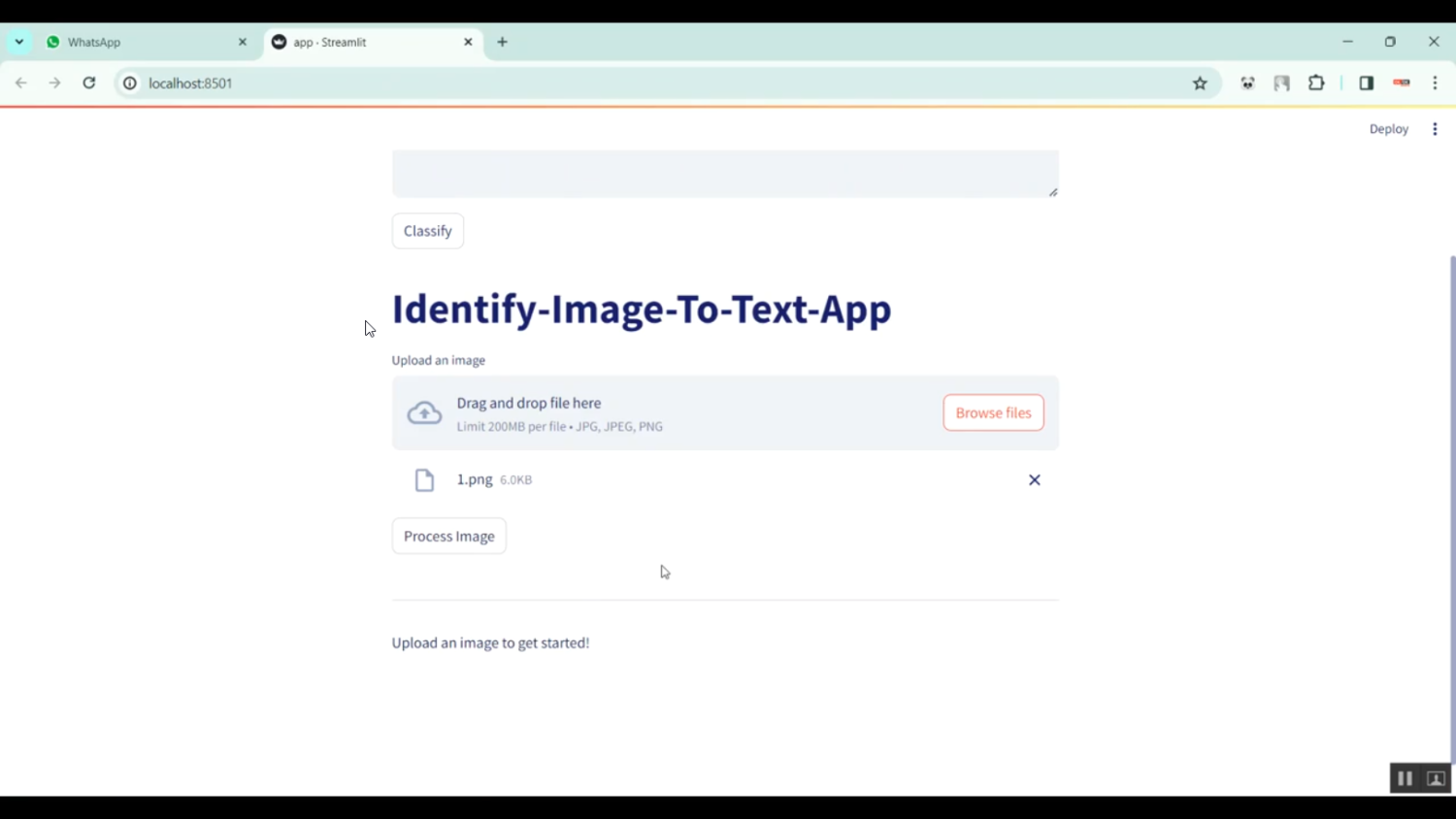Click the cloud upload icon
Image resolution: width=1456 pixels, height=819 pixels.
pyautogui.click(x=424, y=412)
